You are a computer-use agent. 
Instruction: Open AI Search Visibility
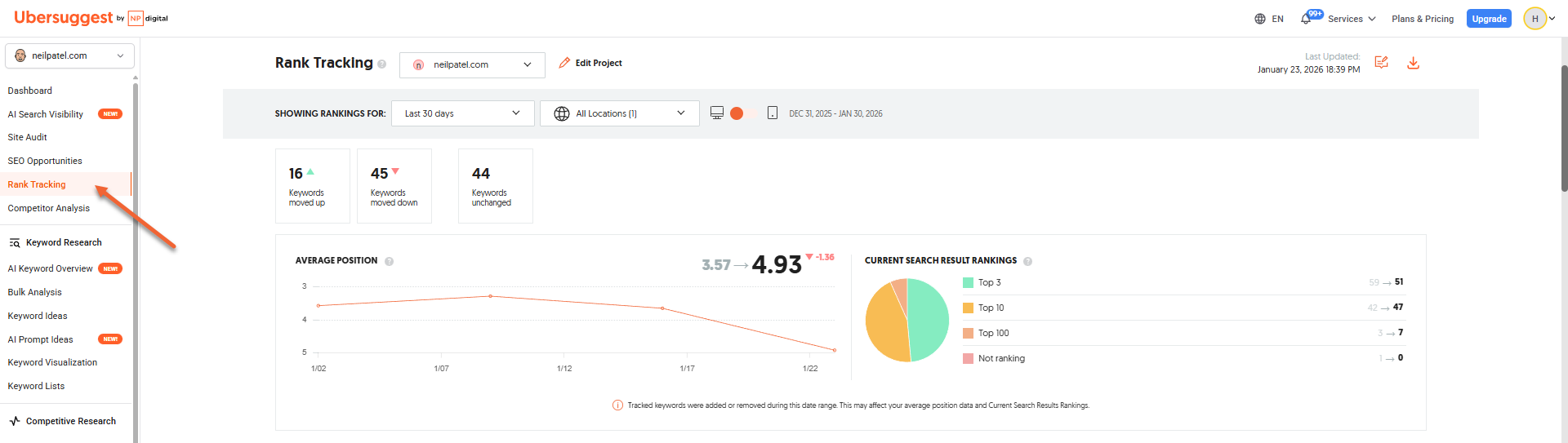(x=46, y=114)
